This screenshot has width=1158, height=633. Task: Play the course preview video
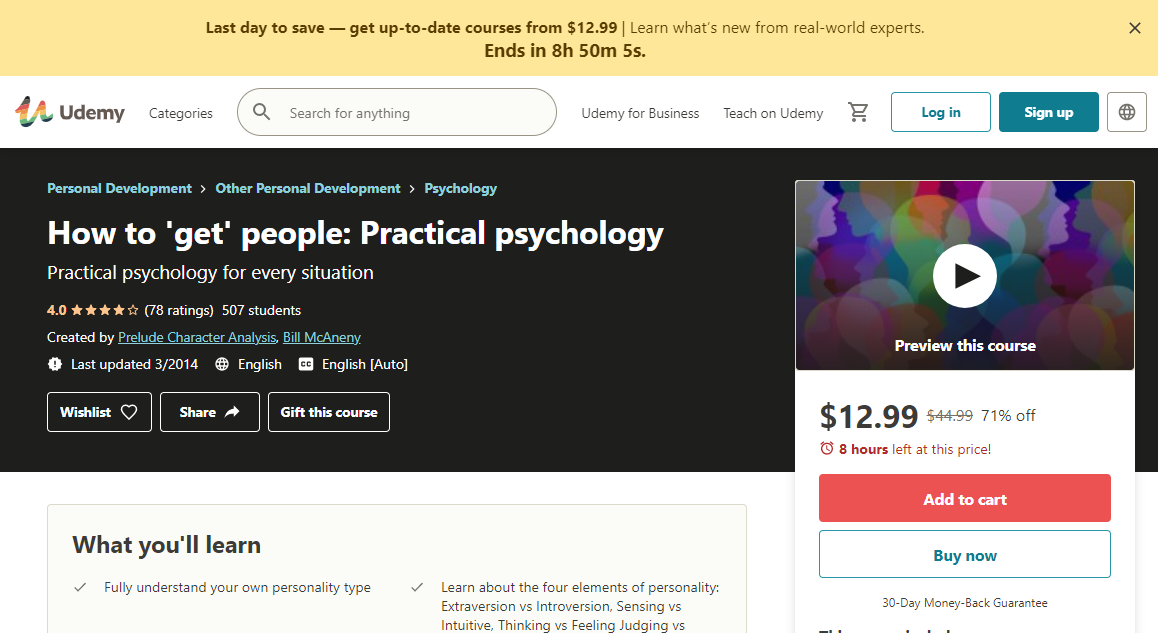click(x=964, y=275)
